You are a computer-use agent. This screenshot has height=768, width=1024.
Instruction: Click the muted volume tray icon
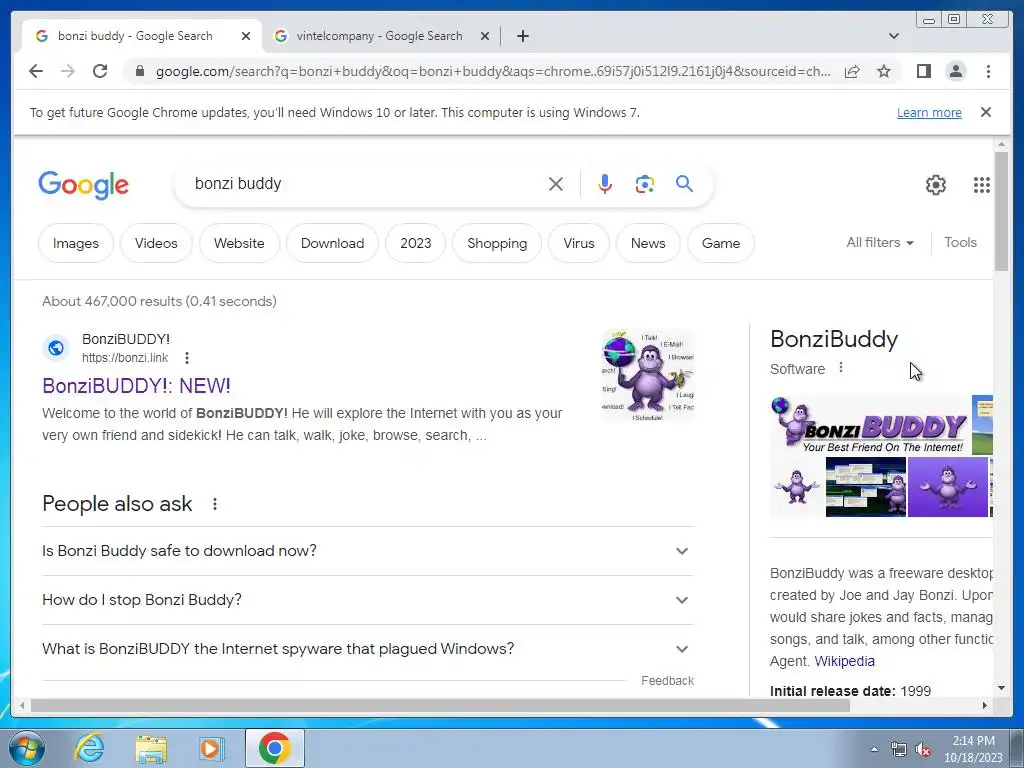click(x=923, y=750)
